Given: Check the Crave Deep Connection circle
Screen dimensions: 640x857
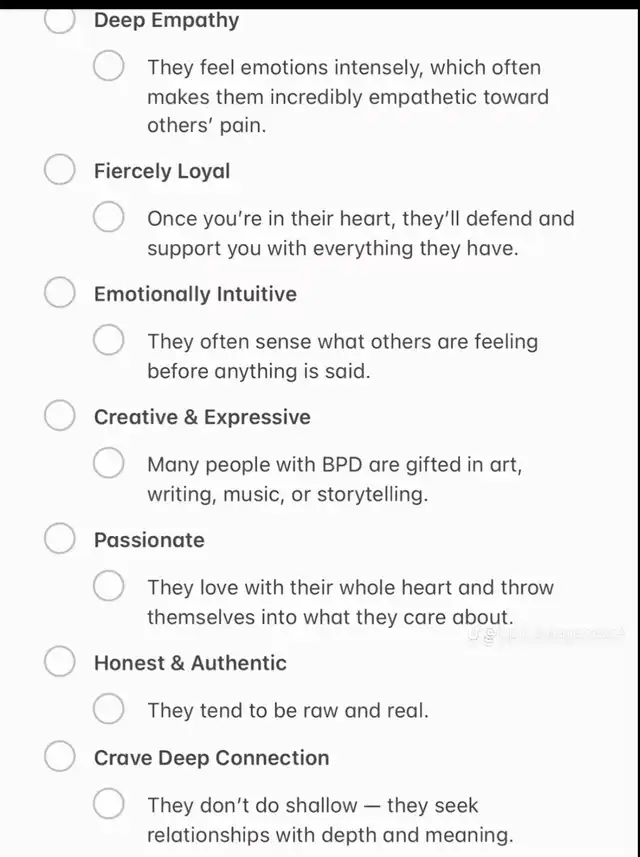Looking at the screenshot, I should point(60,756).
